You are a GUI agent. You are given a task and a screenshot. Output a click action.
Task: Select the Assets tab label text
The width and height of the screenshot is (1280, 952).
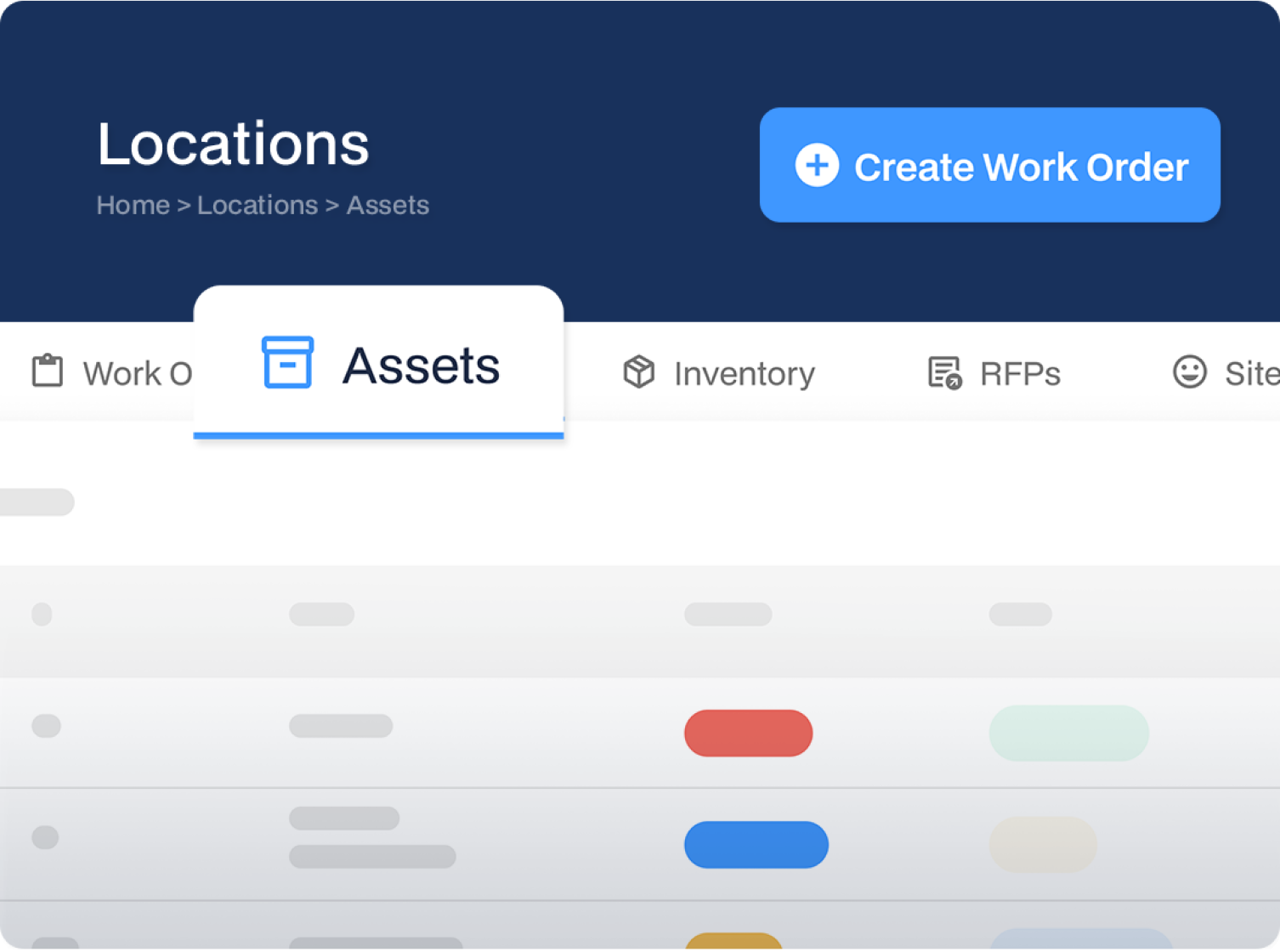pos(421,365)
